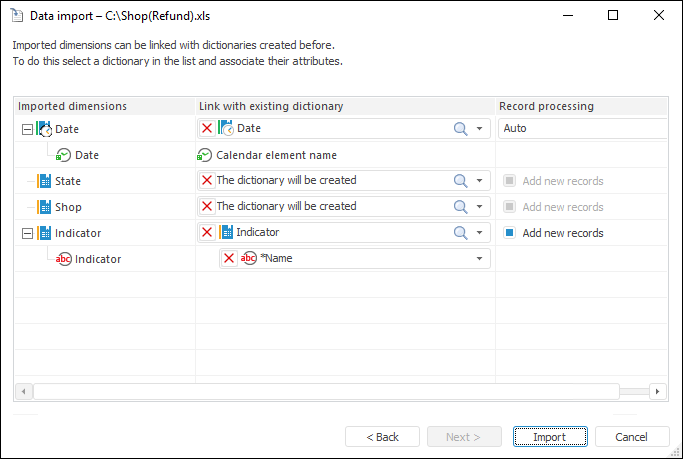Go back with the Back button
Screen dimensions: 683x459
pos(382,437)
